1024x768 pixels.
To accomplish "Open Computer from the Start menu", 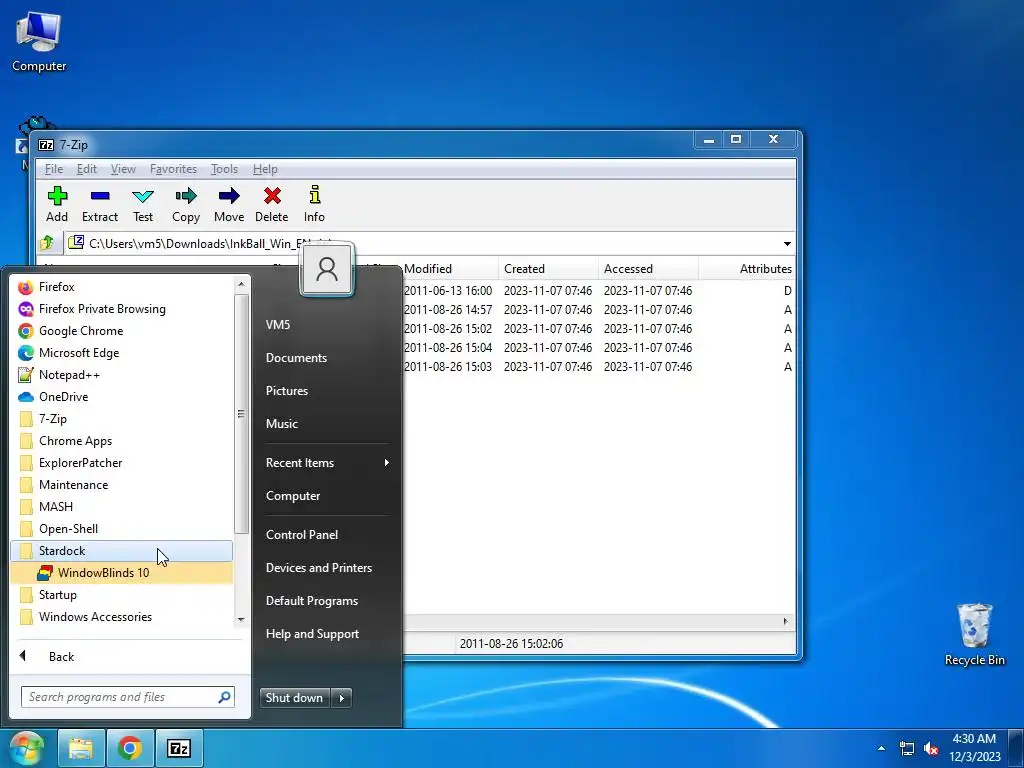I will pyautogui.click(x=293, y=496).
